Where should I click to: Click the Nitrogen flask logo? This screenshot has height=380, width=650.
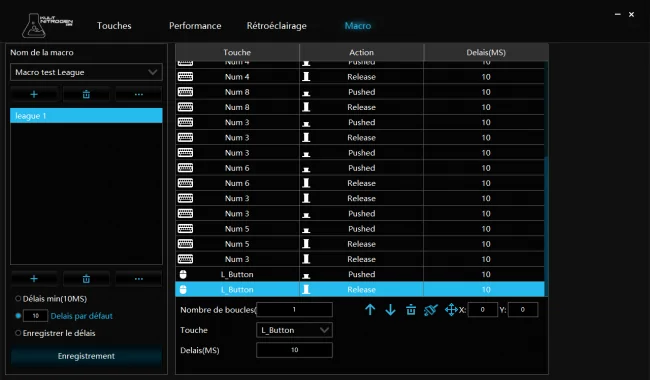pos(47,25)
